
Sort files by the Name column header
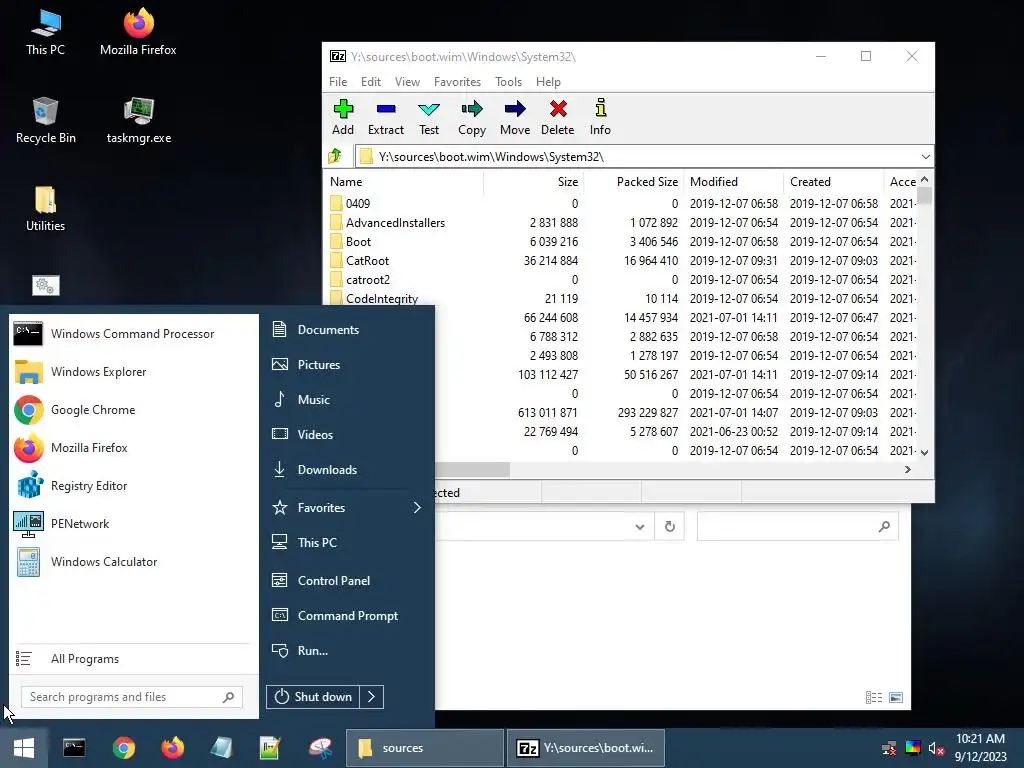[405, 182]
